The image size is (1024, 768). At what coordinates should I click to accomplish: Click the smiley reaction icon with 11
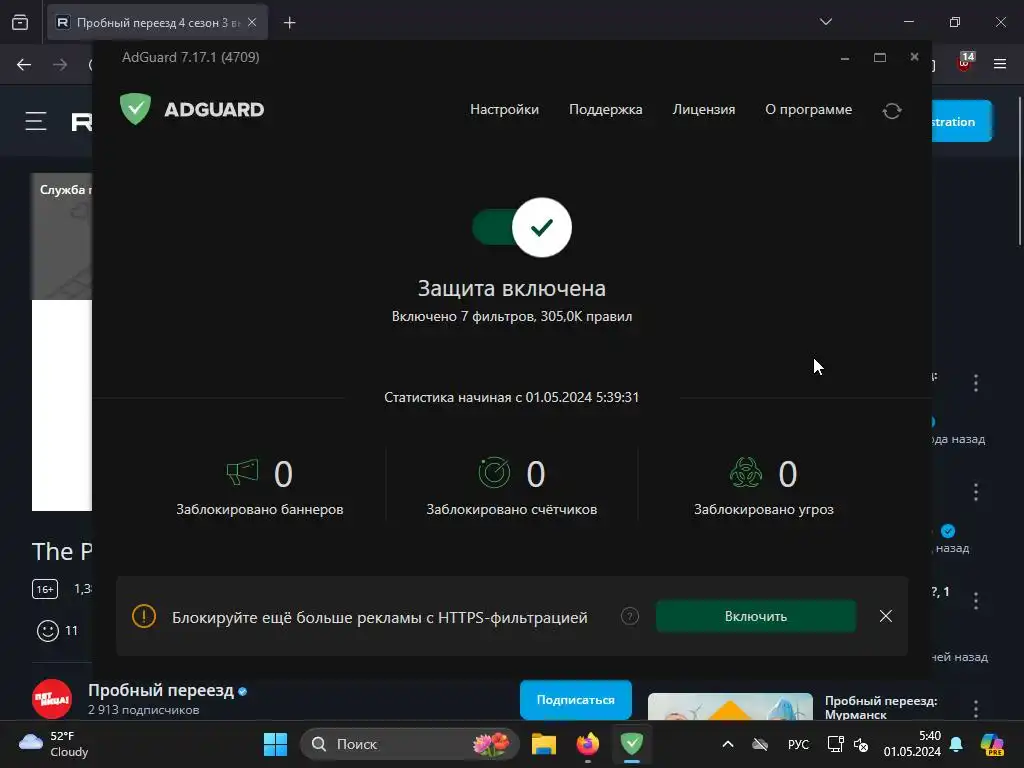tap(48, 631)
